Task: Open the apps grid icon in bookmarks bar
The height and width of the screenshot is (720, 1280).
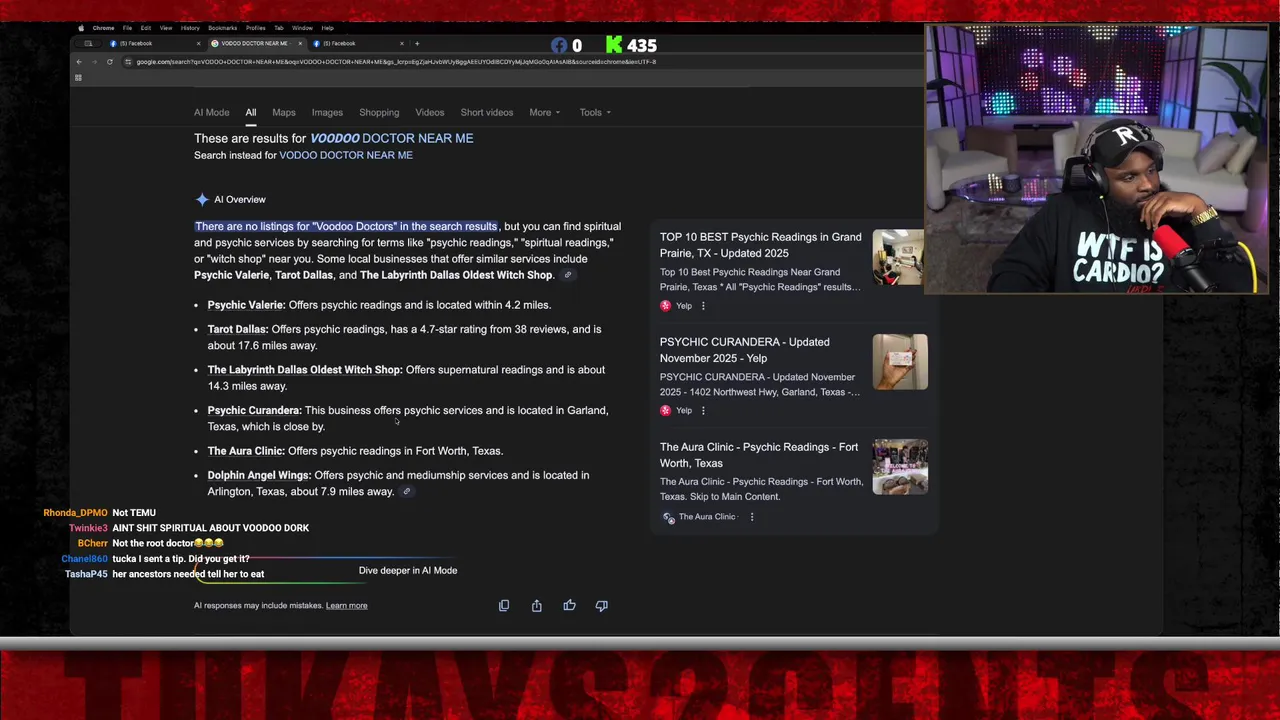Action: click(78, 78)
